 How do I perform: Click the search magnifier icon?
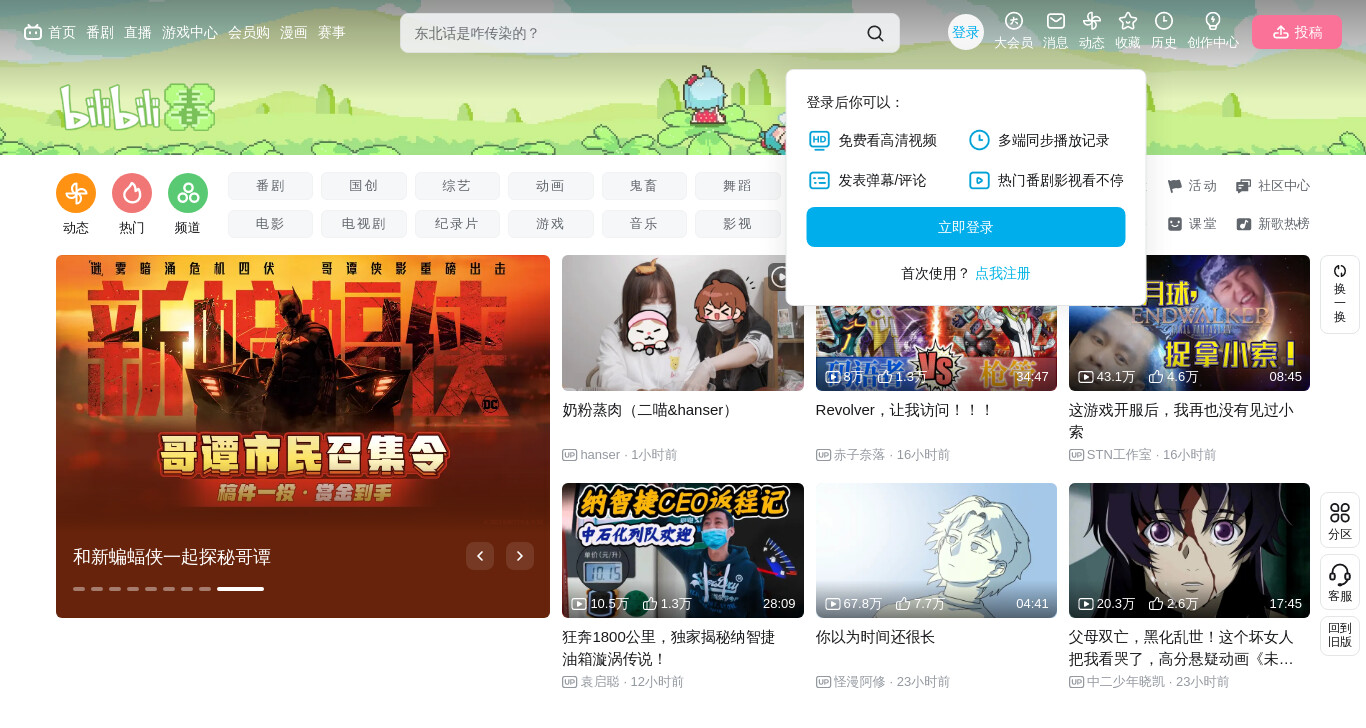875,33
